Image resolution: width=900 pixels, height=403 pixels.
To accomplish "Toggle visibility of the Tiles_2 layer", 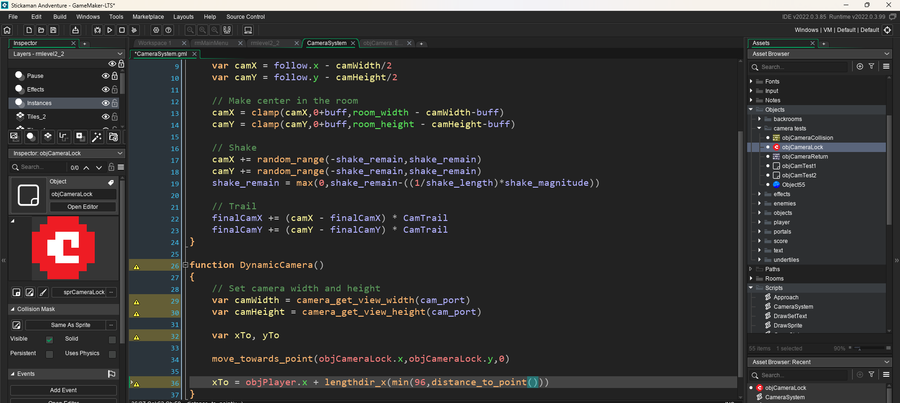I will pos(106,117).
